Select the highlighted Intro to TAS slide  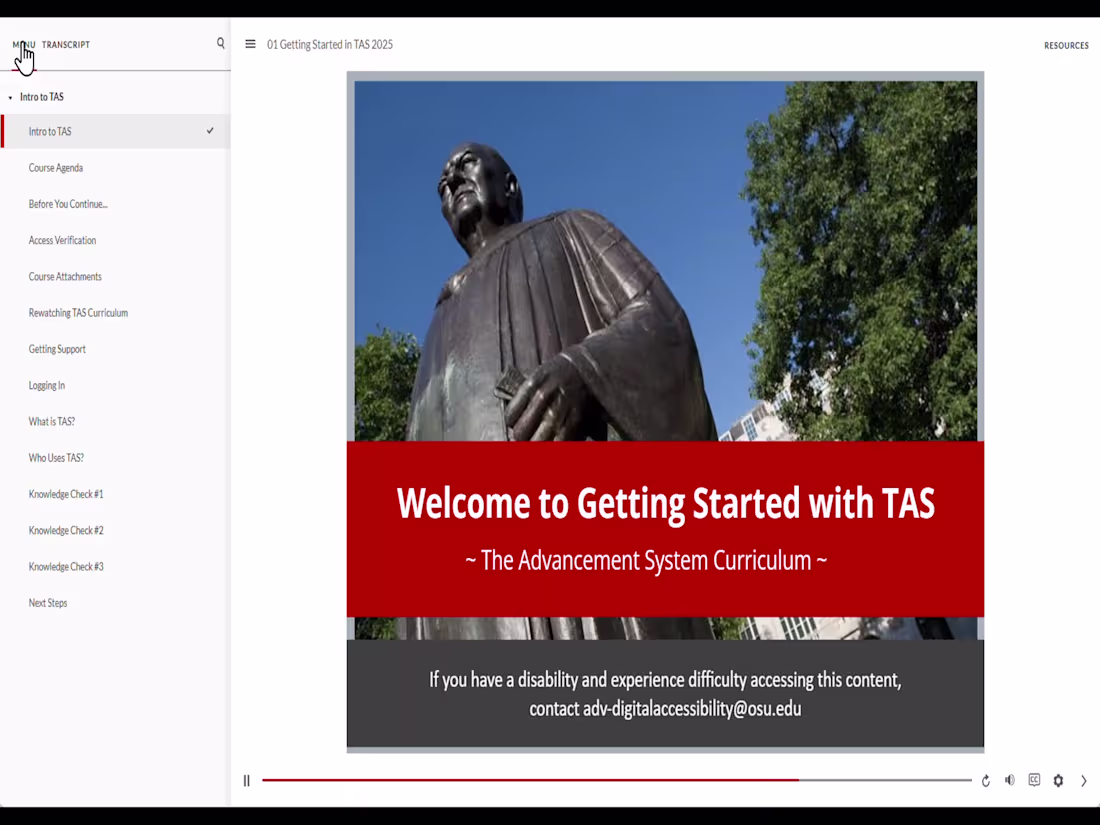pos(116,131)
